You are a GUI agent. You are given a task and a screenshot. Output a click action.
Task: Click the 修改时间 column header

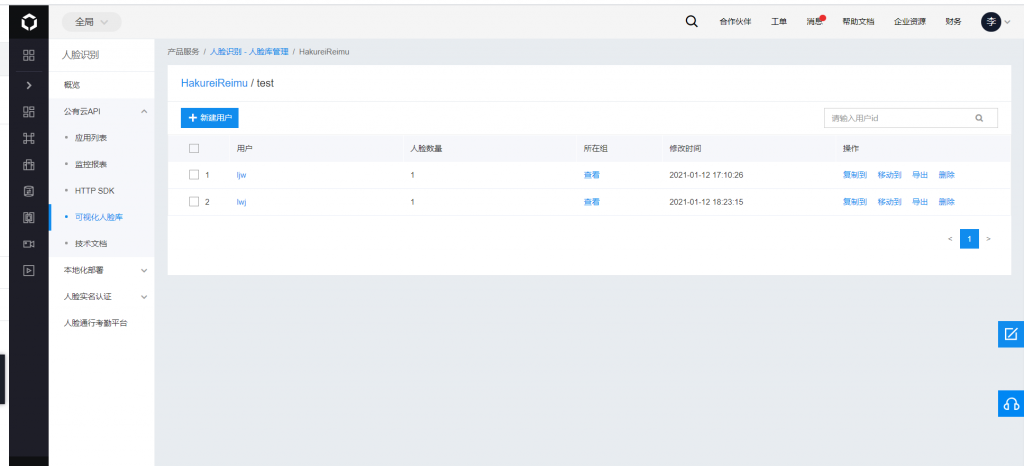pyautogui.click(x=685, y=148)
